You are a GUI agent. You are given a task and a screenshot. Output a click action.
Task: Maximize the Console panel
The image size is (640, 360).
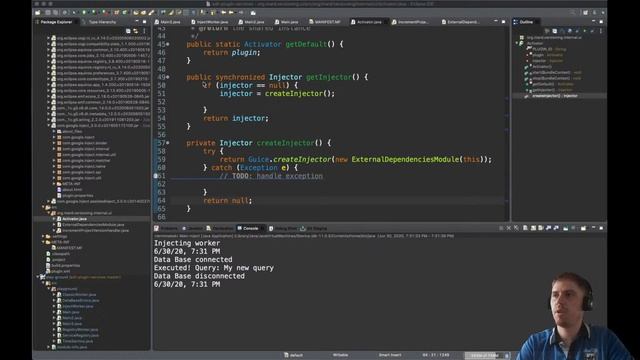coord(601,228)
